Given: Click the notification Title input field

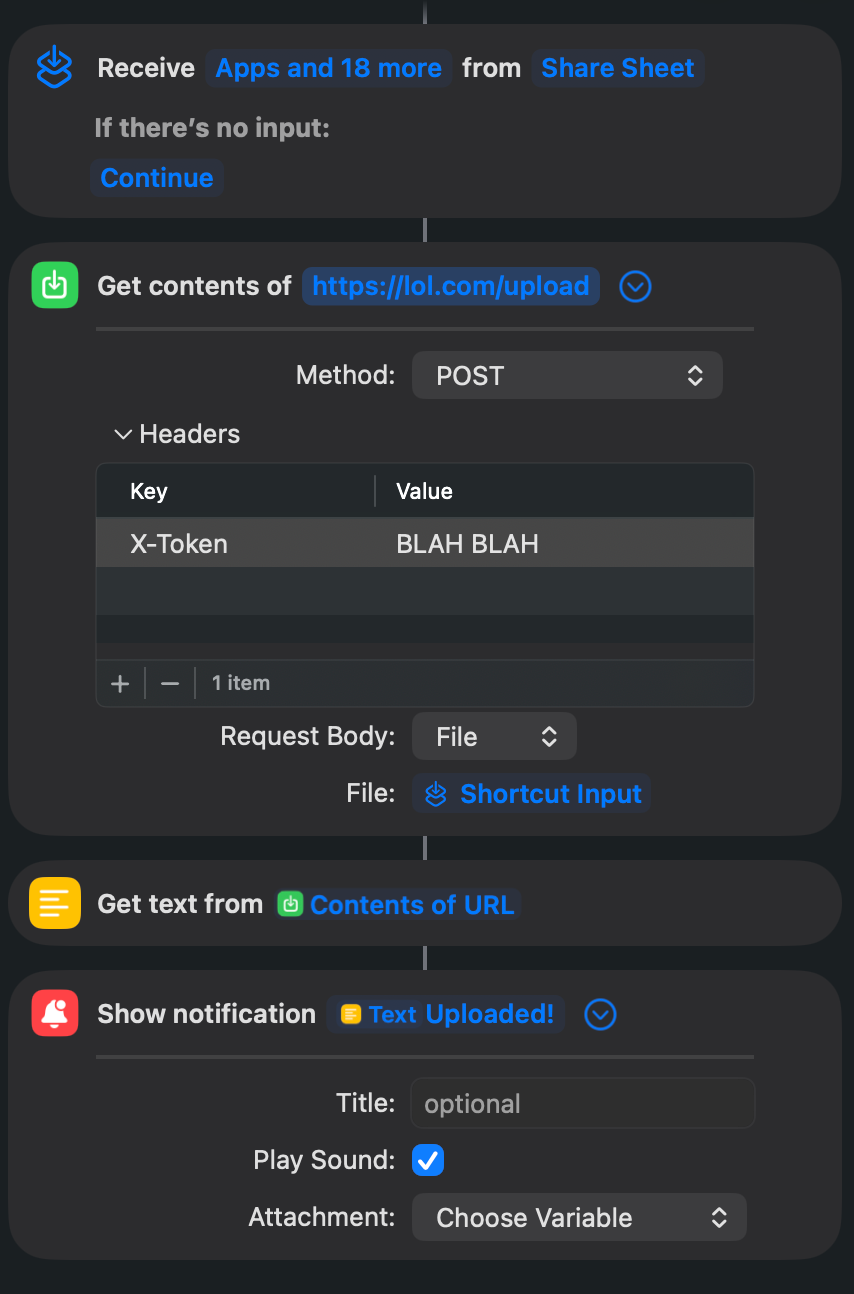Looking at the screenshot, I should point(582,1103).
